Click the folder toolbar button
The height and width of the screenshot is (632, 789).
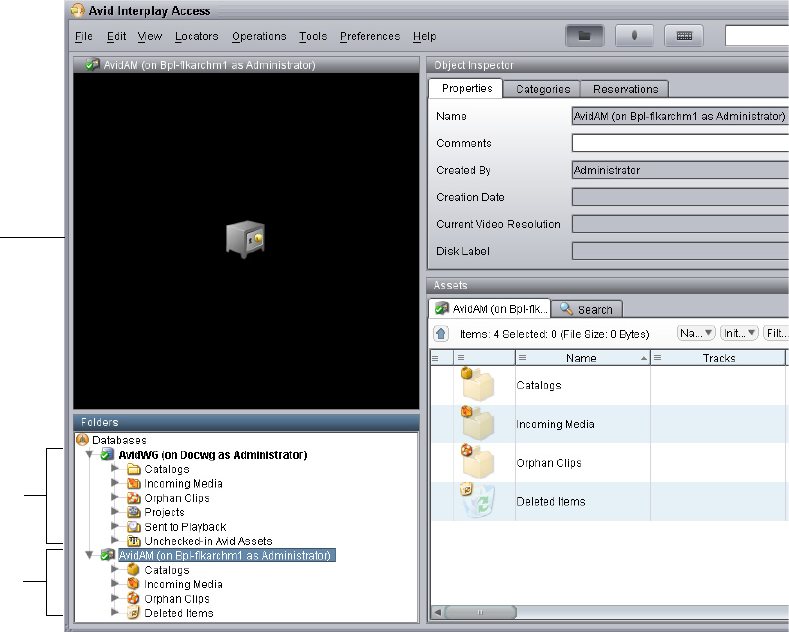pyautogui.click(x=584, y=36)
